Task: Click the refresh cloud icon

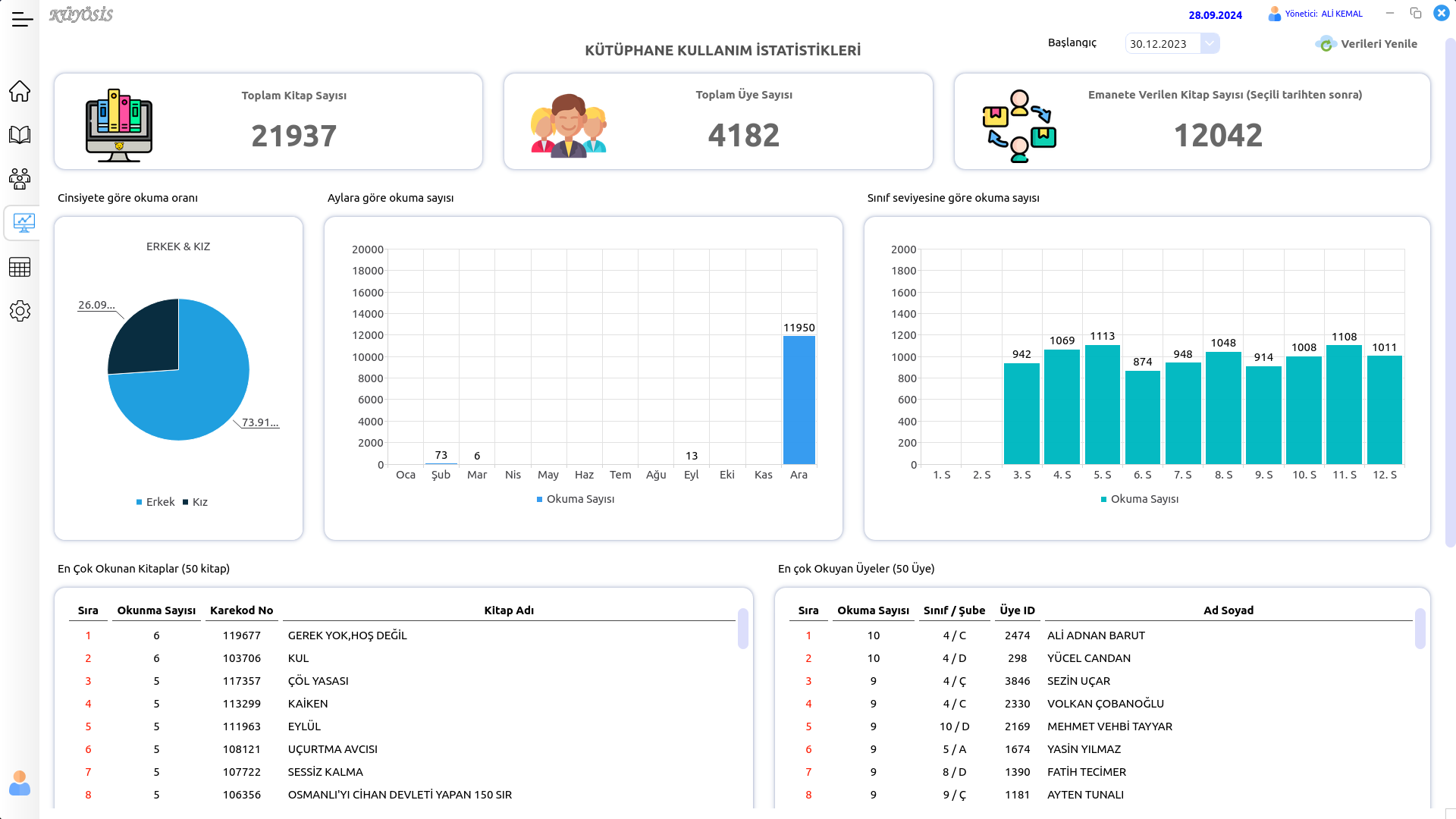Action: point(1326,44)
